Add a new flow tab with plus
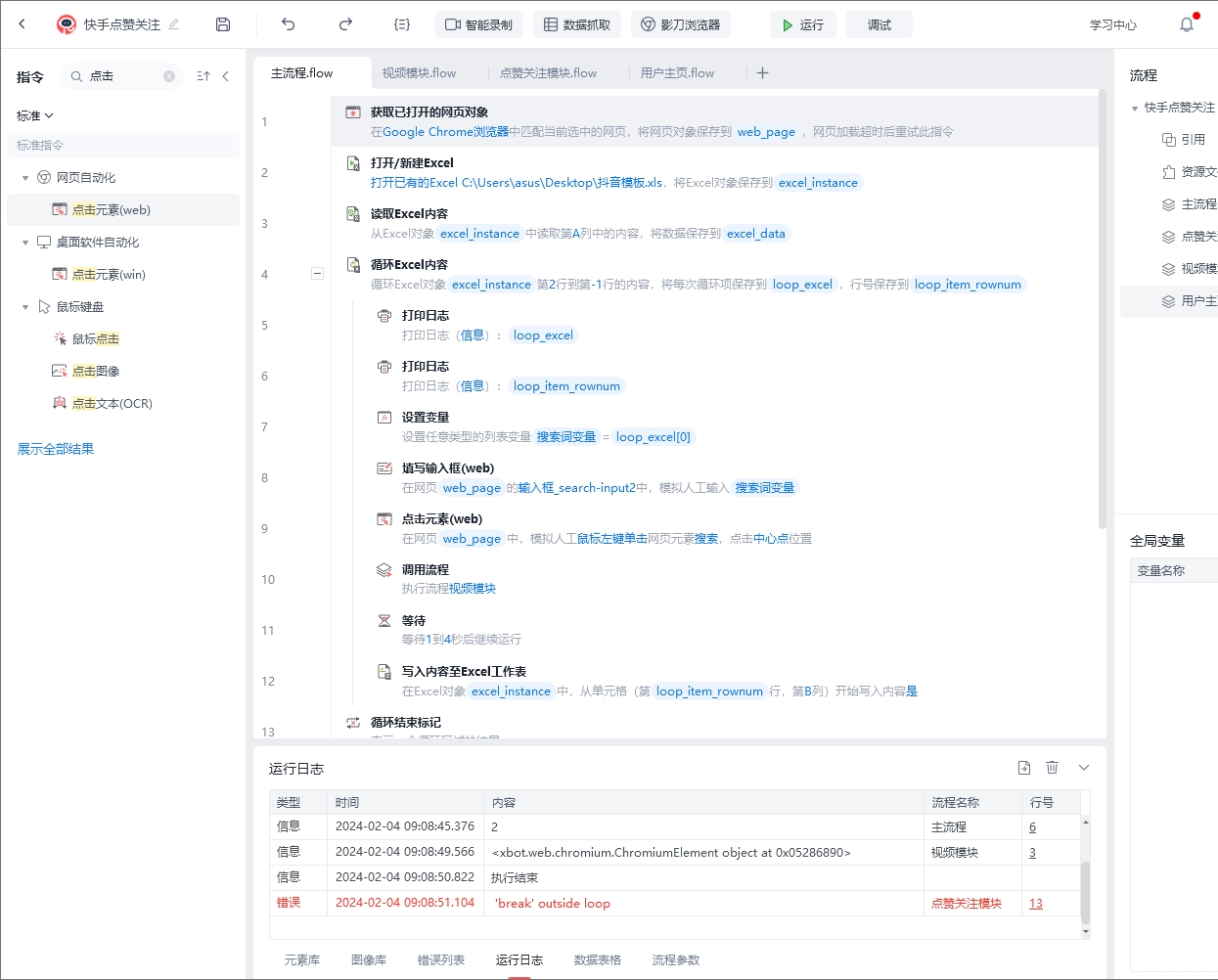Image resolution: width=1218 pixels, height=980 pixels. 763,72
